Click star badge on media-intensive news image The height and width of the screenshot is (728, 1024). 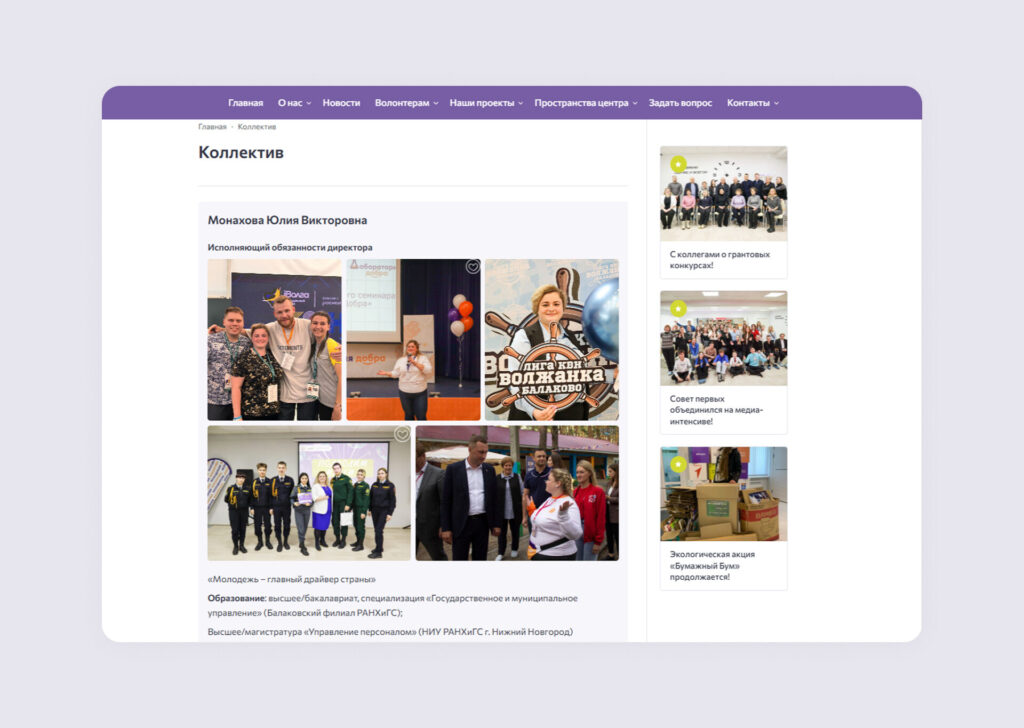678,308
